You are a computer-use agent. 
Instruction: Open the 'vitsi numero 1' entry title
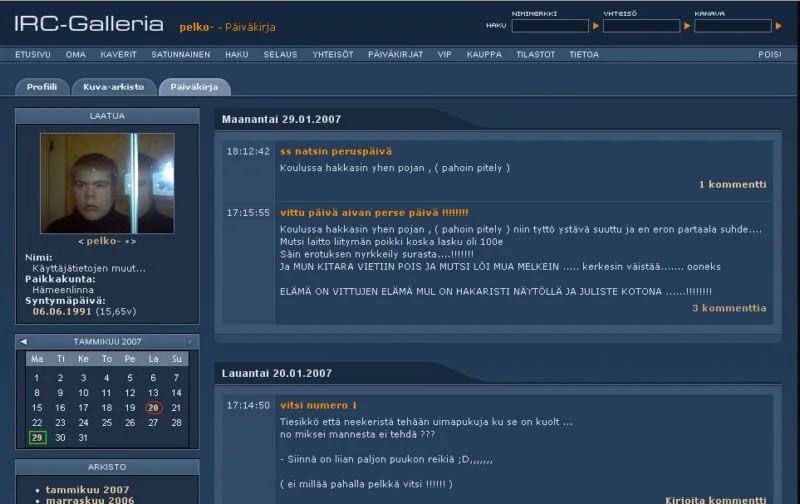tap(318, 405)
